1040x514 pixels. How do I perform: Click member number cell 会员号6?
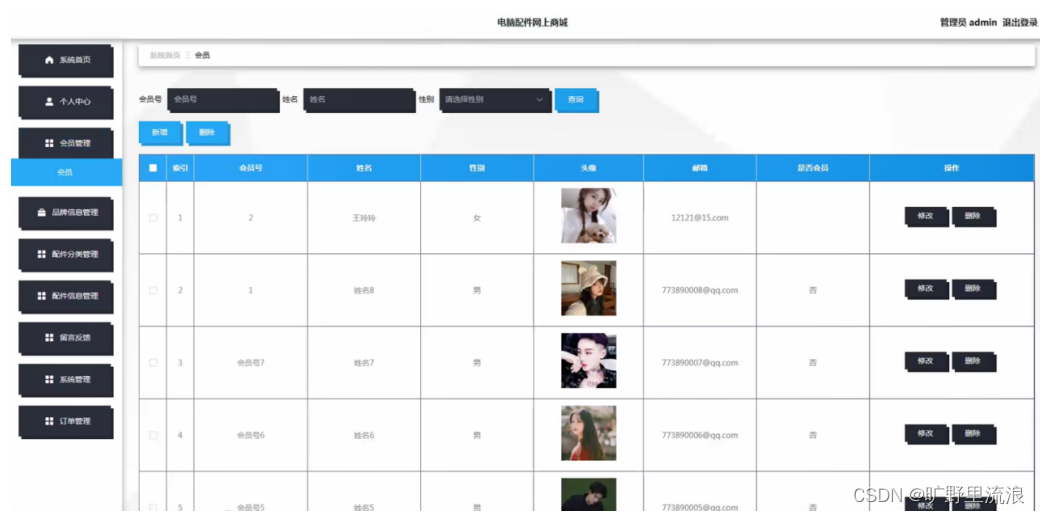click(x=251, y=435)
